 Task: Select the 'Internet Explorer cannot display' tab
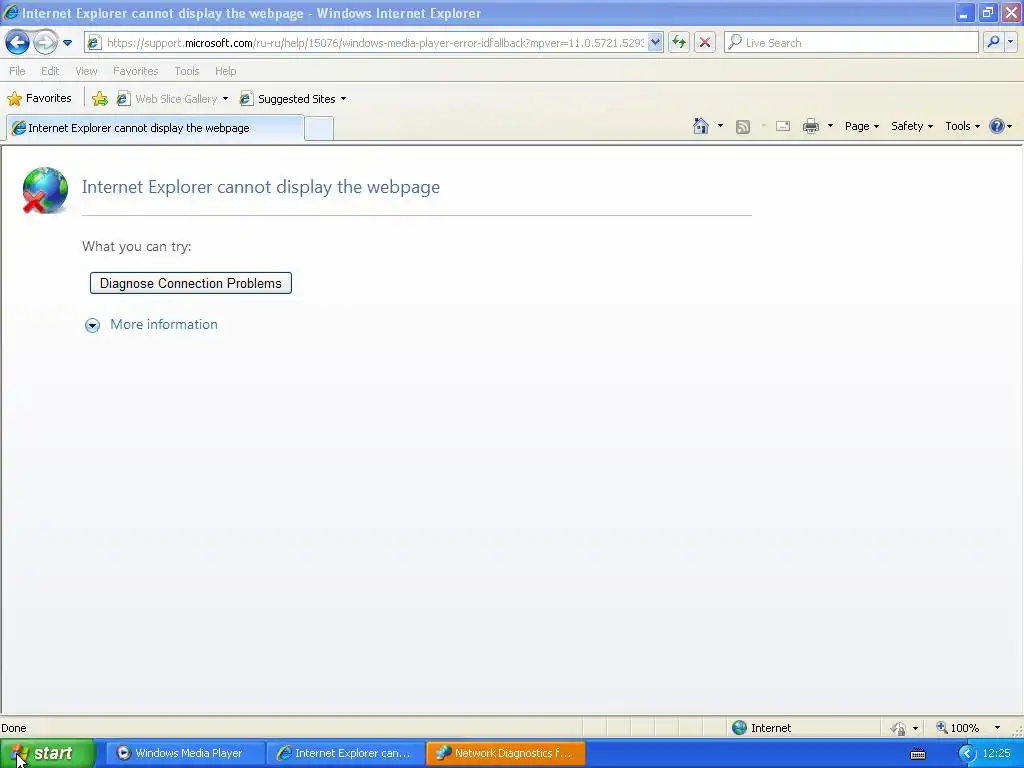pos(155,128)
